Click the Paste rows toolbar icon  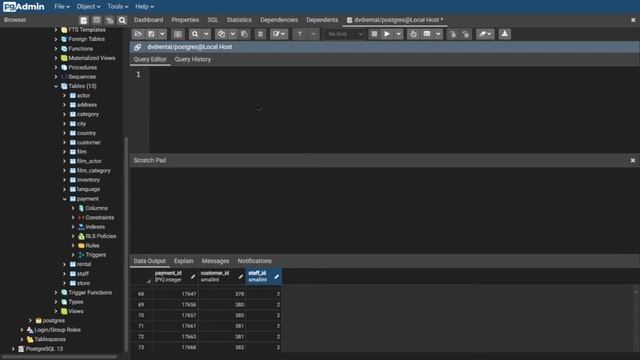click(x=244, y=34)
